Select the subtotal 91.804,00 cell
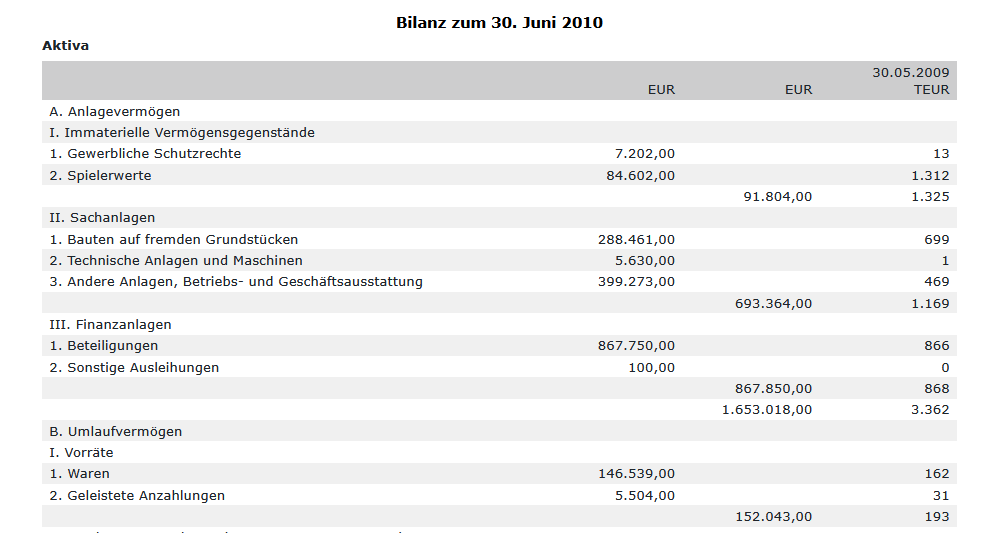Image resolution: width=988 pixels, height=533 pixels. [778, 197]
